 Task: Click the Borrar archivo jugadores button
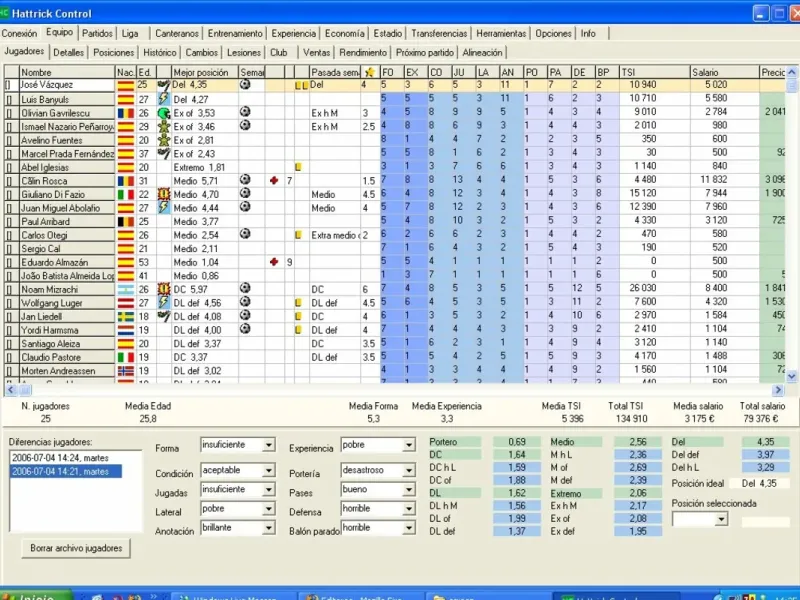click(x=76, y=548)
